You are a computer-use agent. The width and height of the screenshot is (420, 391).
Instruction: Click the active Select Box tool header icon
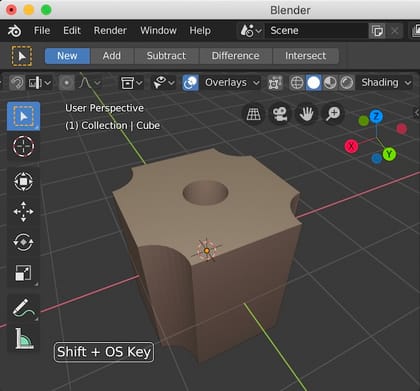pos(22,56)
